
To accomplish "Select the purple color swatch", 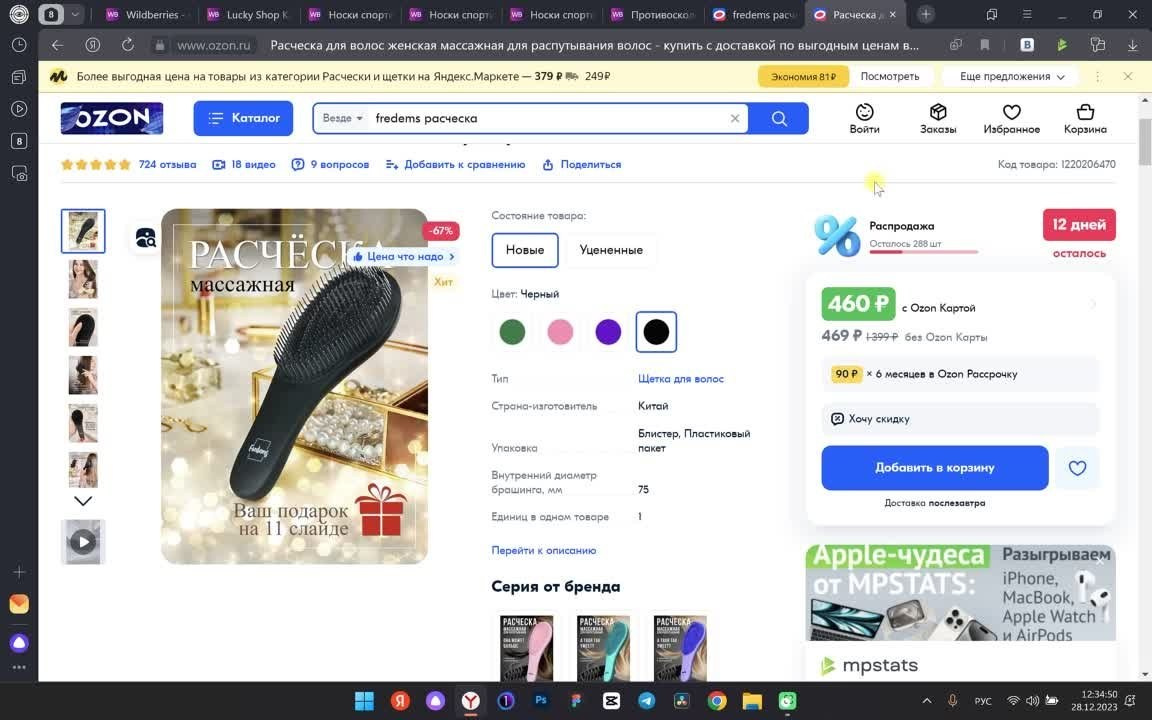I will [x=608, y=331].
